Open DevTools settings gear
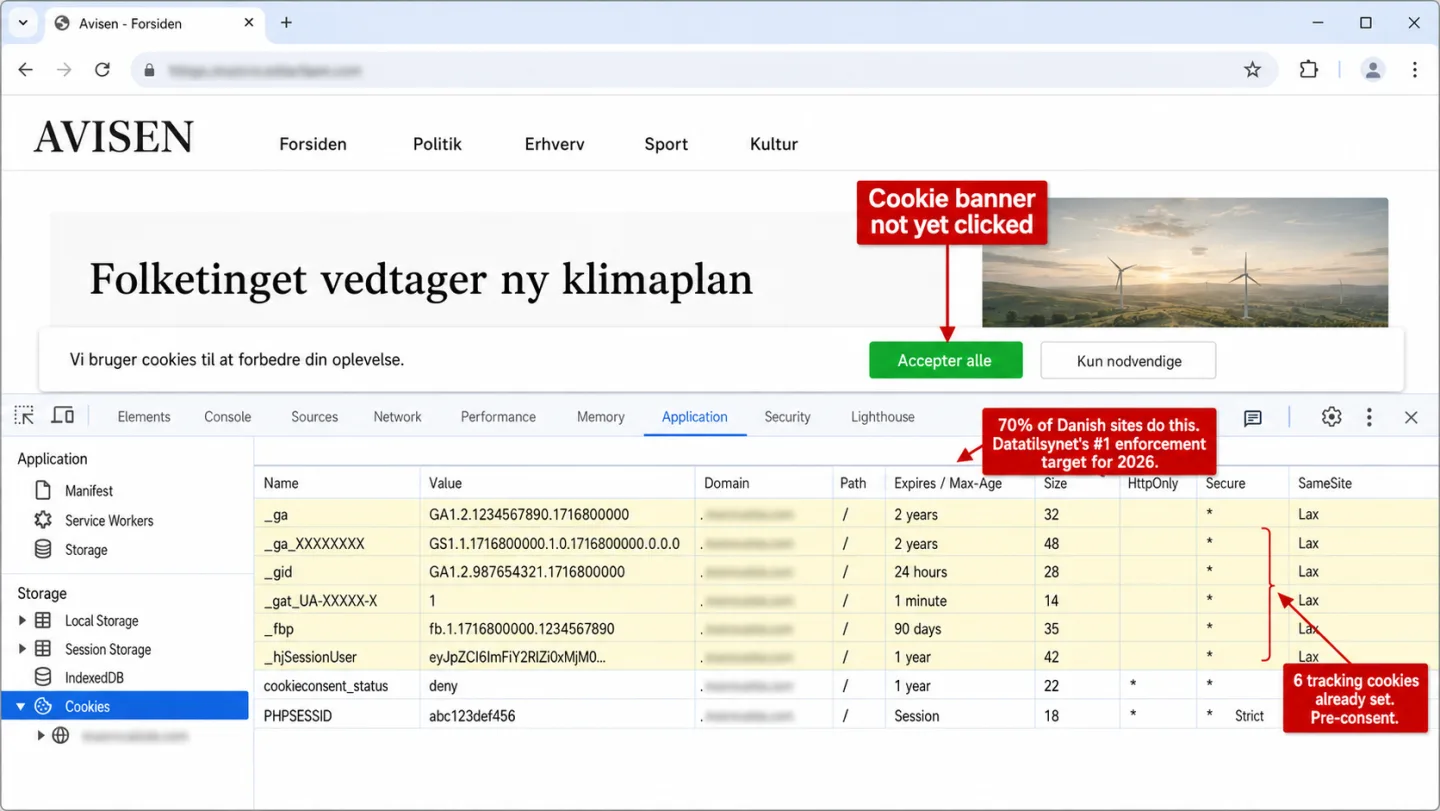The height and width of the screenshot is (811, 1440). (x=1331, y=417)
